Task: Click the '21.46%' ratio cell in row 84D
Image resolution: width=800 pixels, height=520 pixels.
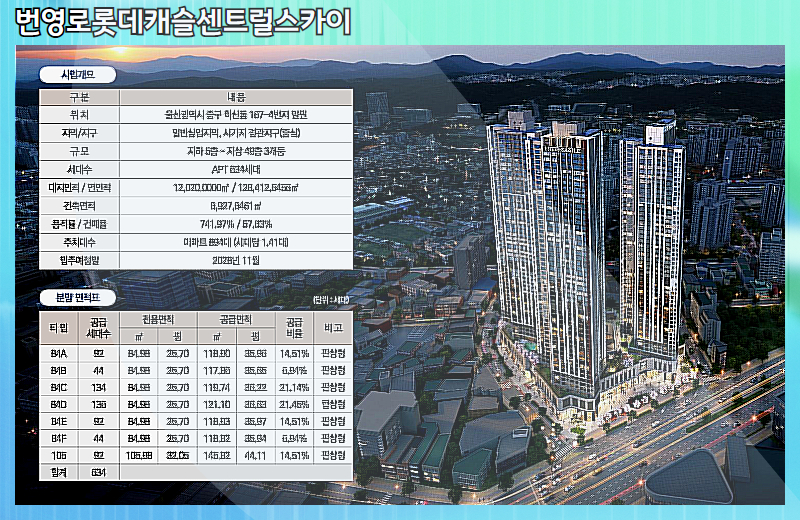Action: pos(294,404)
